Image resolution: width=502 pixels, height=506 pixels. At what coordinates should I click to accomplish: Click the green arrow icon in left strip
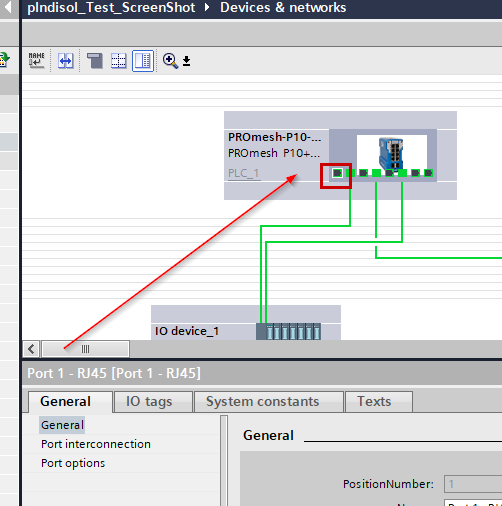pos(4,60)
